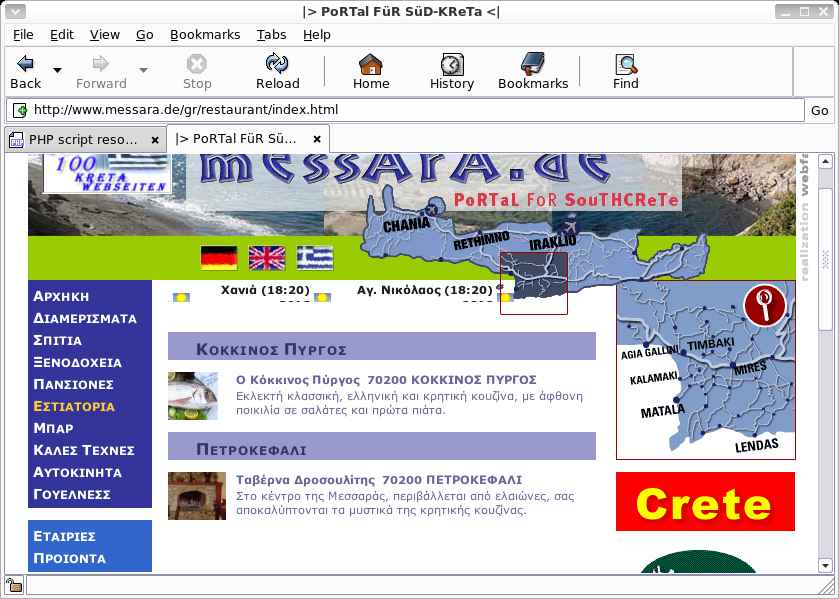Select the Greek flag language icon
839x599 pixels.
315,258
